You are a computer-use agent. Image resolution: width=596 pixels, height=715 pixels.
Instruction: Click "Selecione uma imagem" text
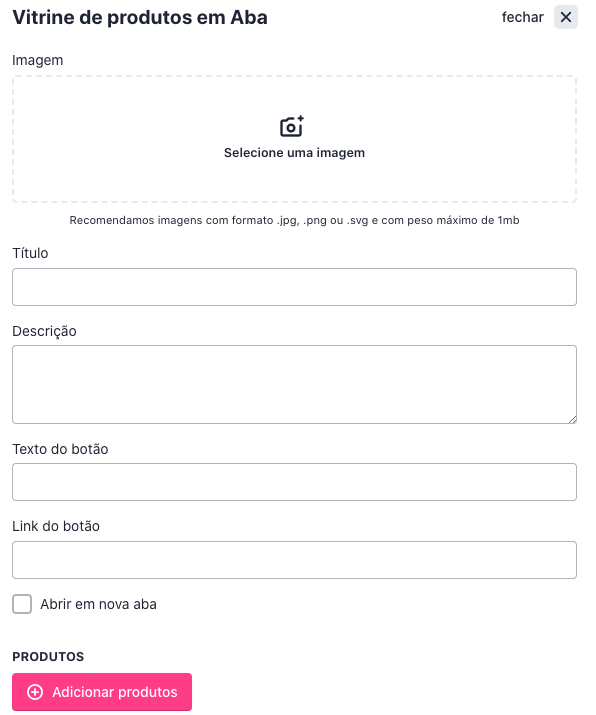click(294, 153)
